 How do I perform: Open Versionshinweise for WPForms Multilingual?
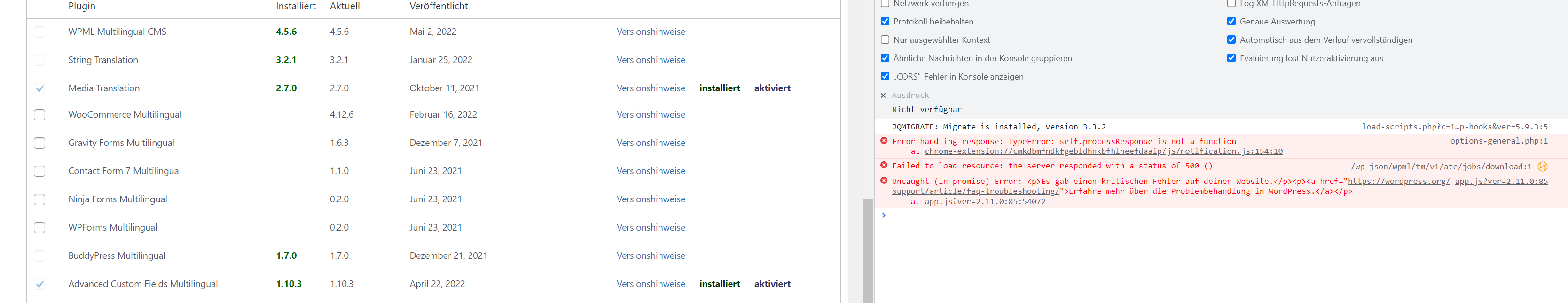tap(651, 227)
